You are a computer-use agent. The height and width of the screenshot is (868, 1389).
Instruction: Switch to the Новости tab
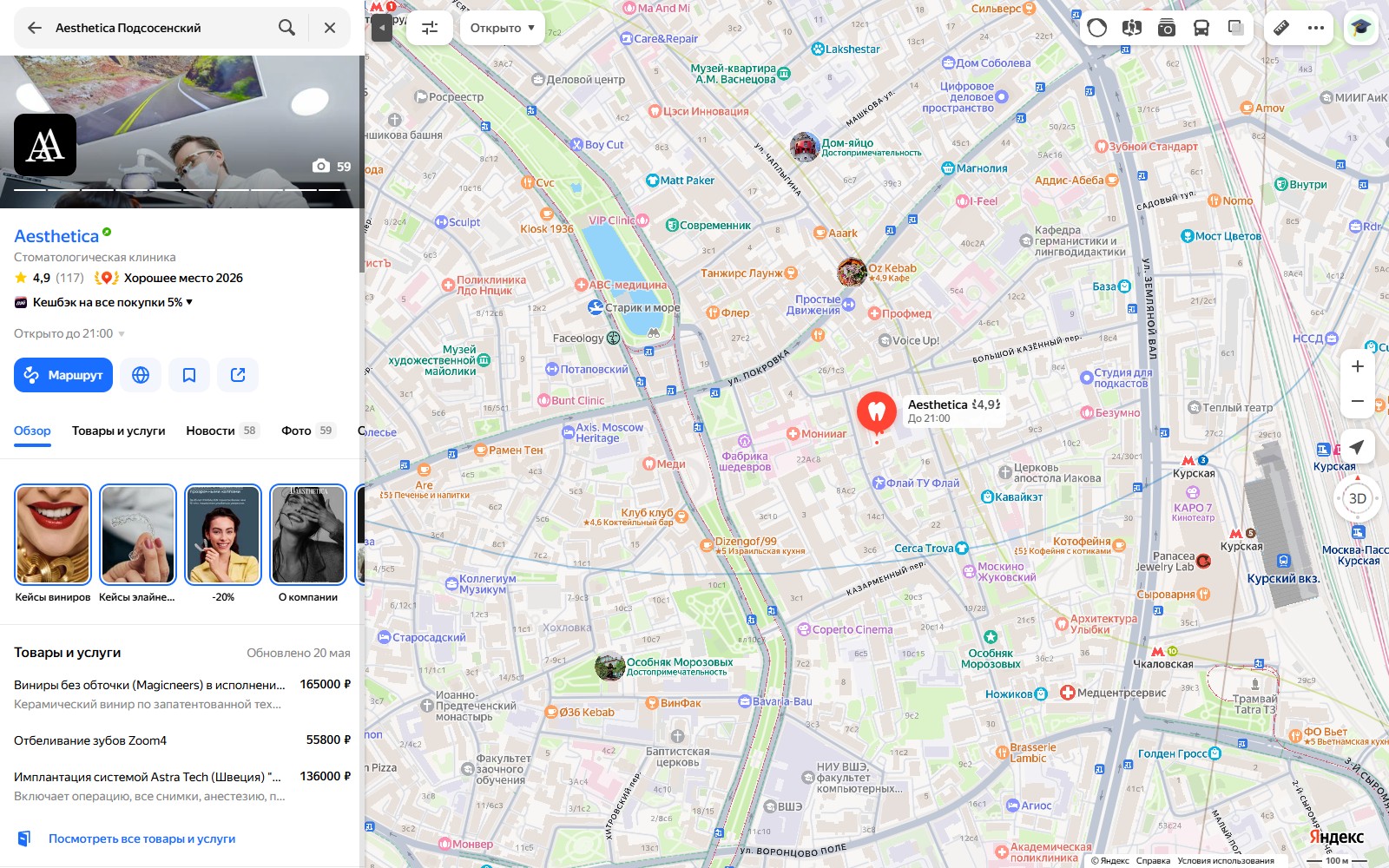coord(223,431)
